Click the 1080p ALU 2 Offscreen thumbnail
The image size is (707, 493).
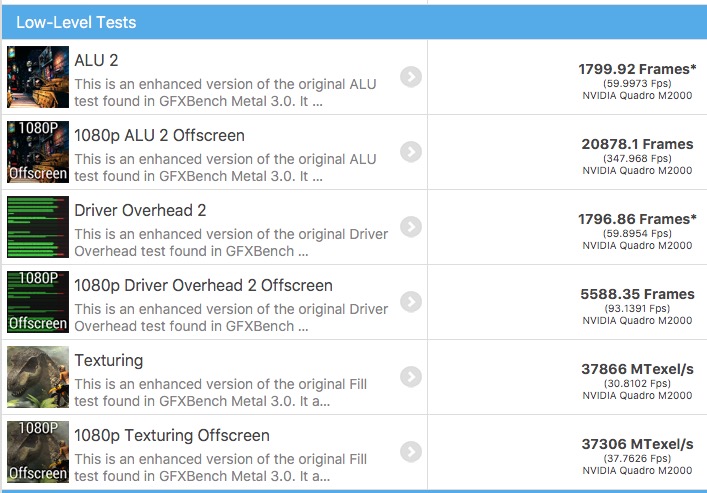point(38,152)
